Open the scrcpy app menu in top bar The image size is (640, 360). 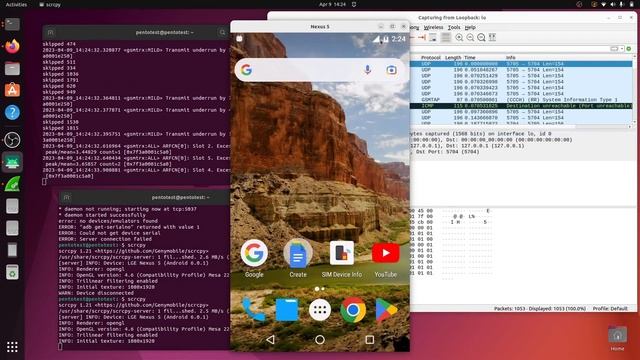coord(50,4)
